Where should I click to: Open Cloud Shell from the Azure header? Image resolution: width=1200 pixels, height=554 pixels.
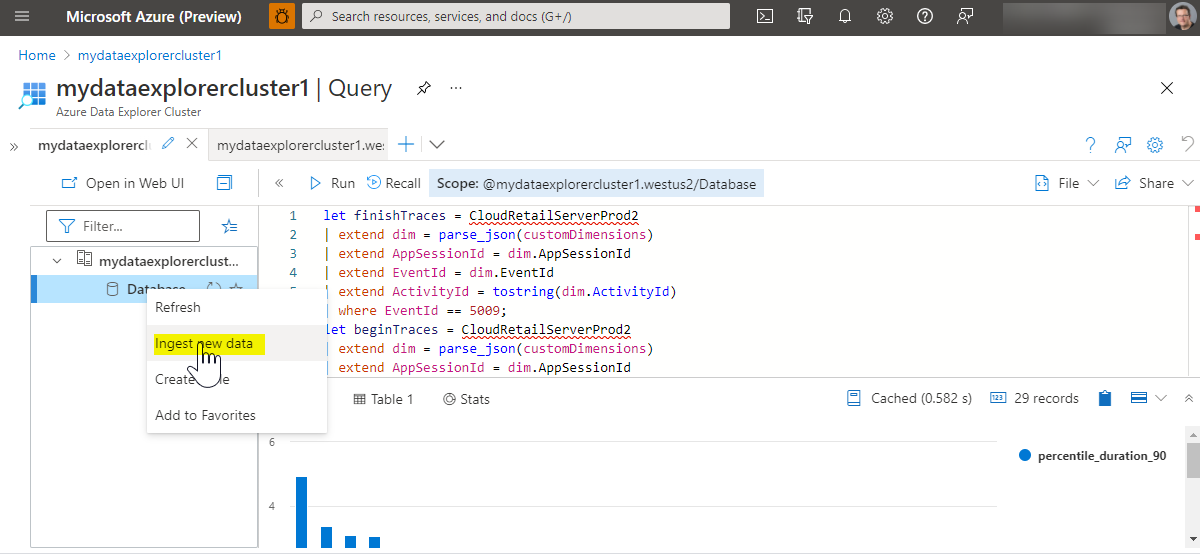[x=764, y=17]
